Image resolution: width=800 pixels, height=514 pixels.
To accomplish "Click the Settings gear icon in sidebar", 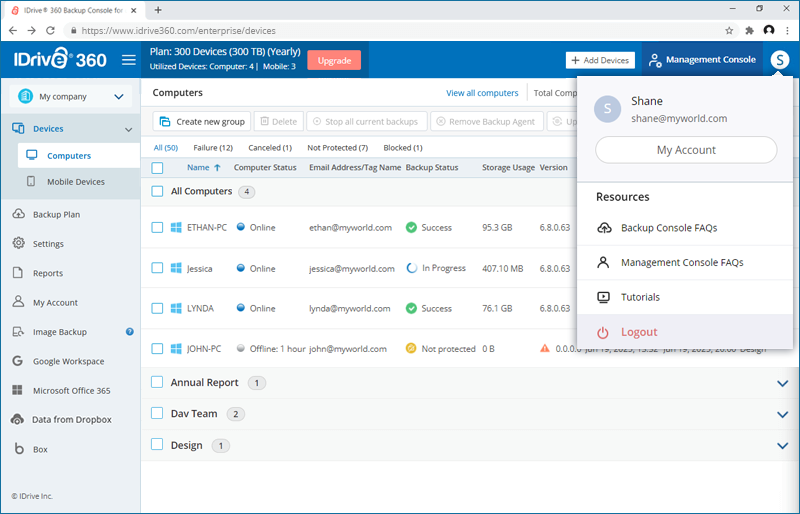I will (18, 243).
